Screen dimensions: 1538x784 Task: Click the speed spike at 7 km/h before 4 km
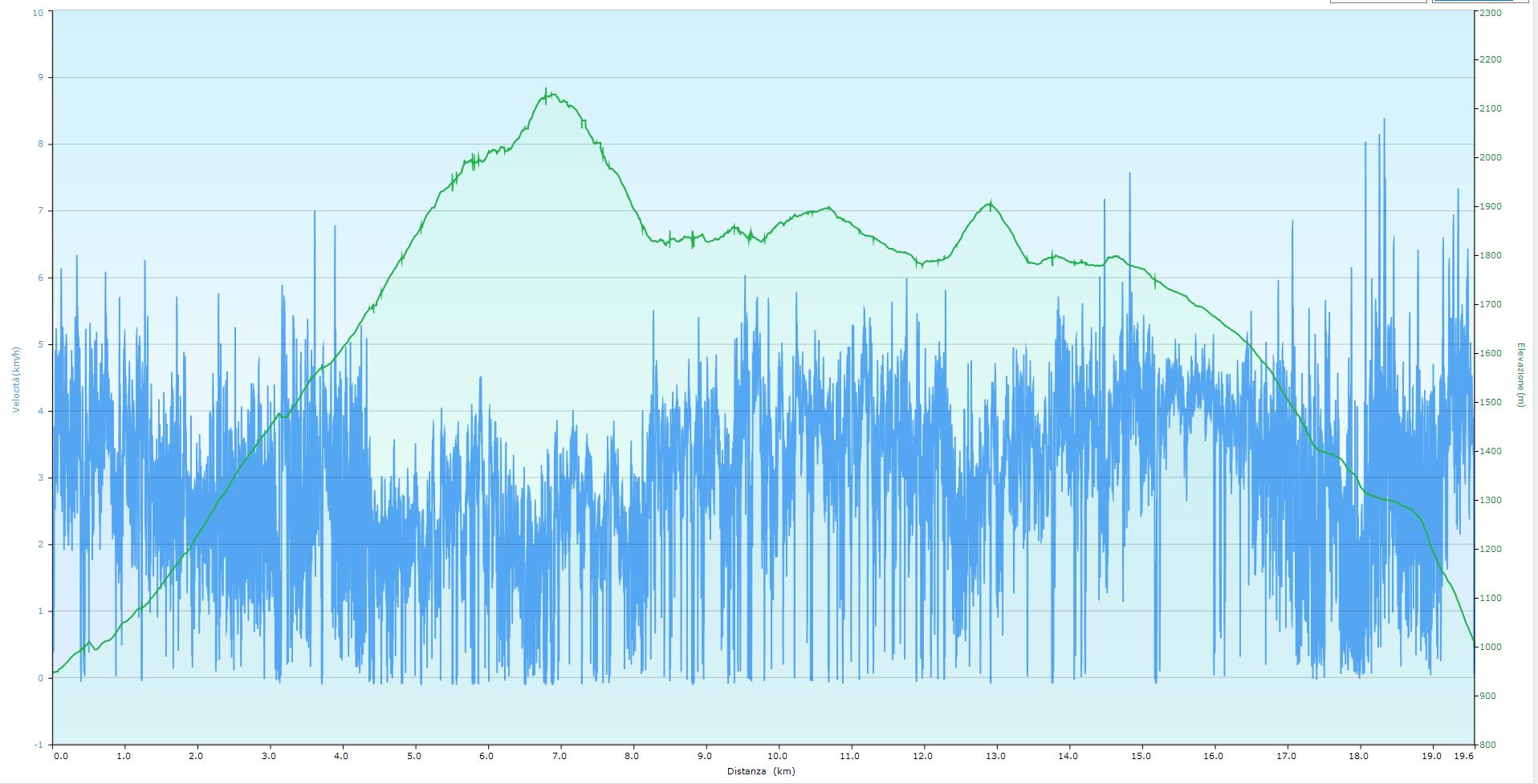click(315, 212)
